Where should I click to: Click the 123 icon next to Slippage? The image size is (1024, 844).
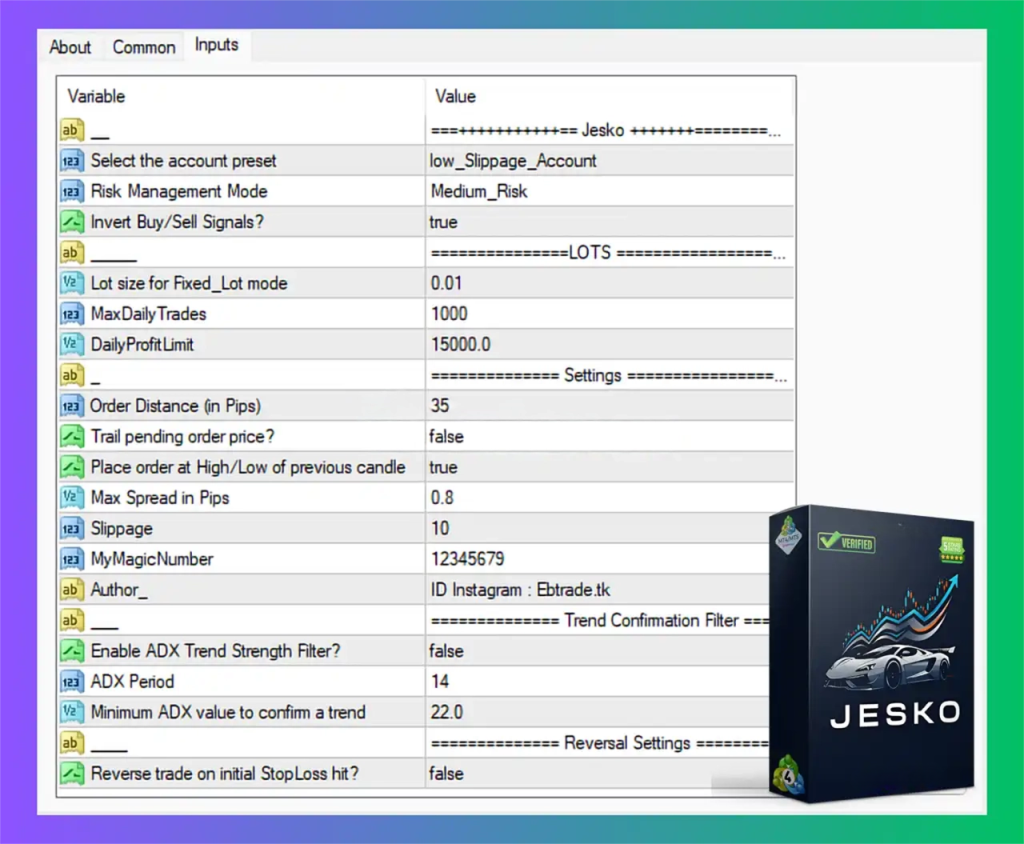pos(70,528)
